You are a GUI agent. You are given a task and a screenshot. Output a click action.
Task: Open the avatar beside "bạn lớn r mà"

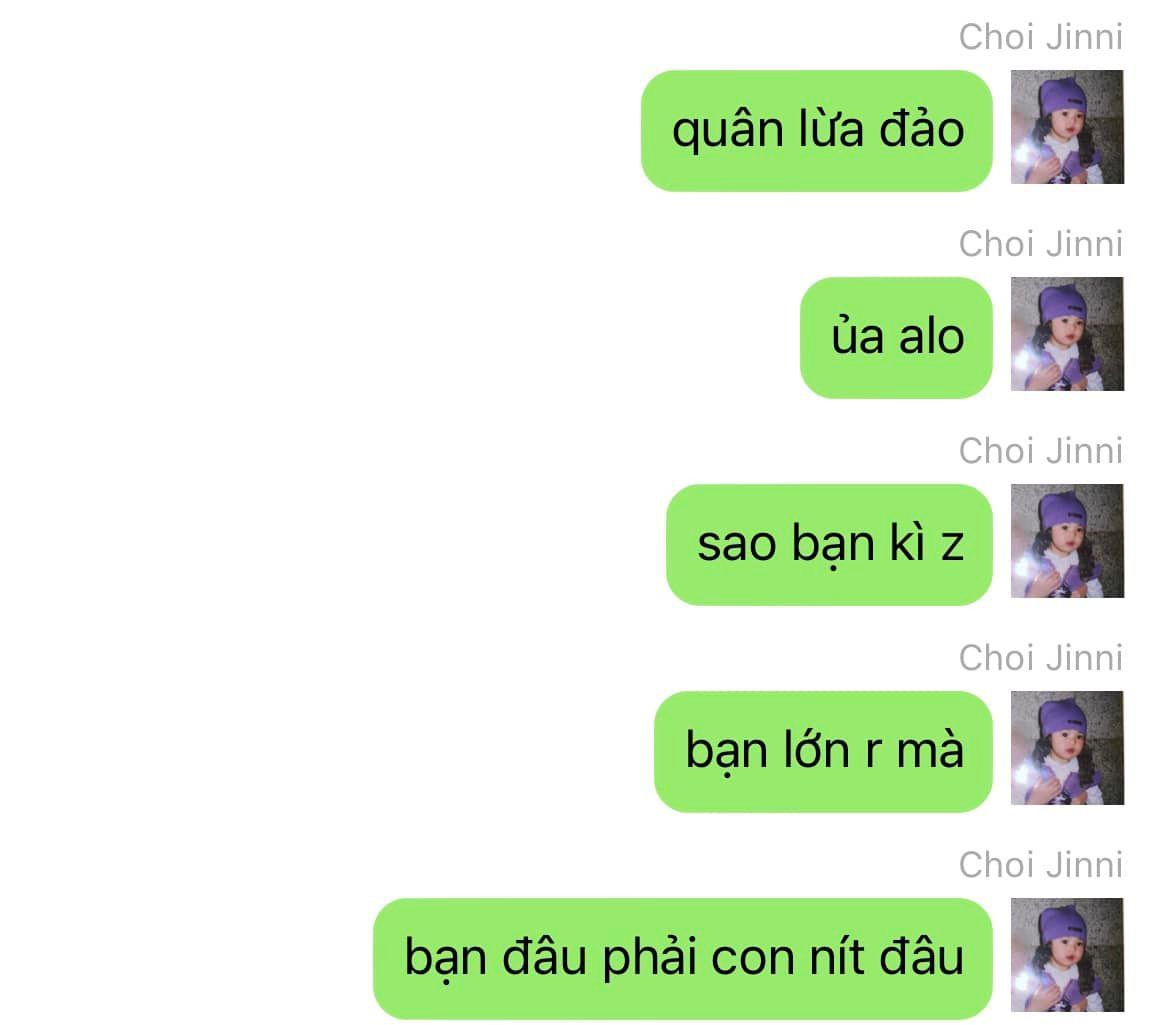(1067, 747)
